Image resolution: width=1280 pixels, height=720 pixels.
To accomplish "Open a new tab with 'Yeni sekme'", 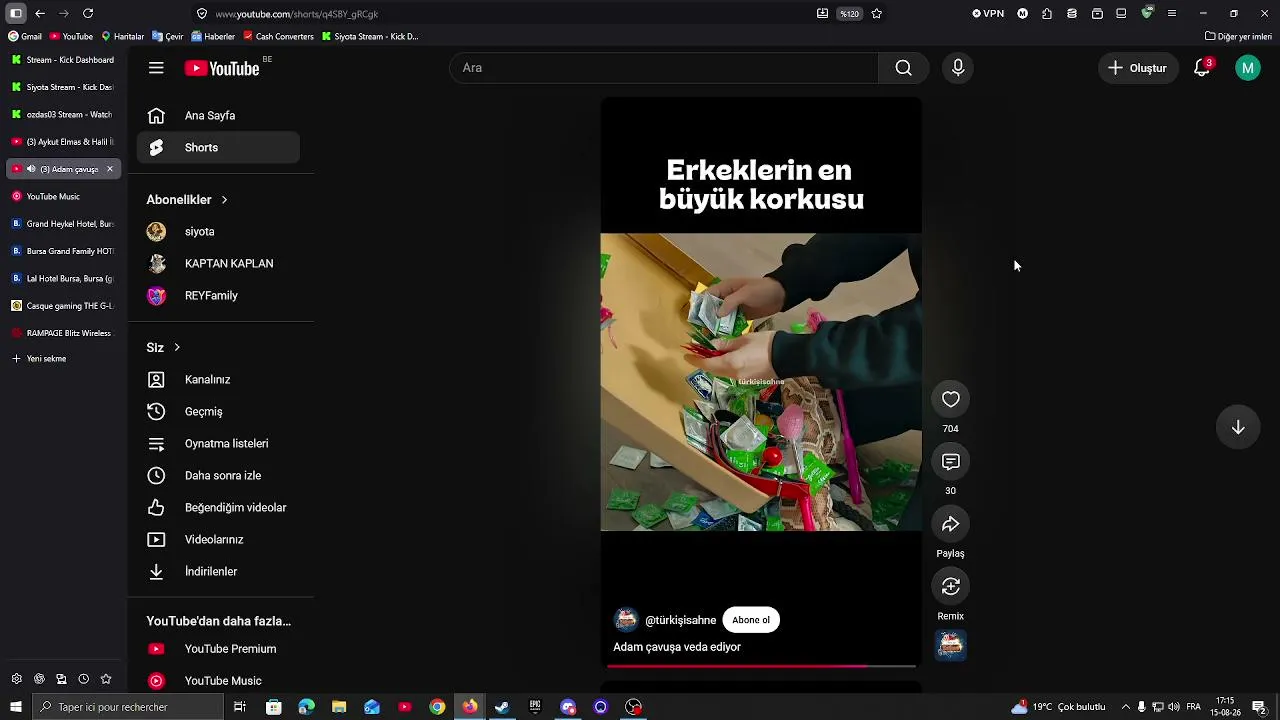I will tap(40, 359).
